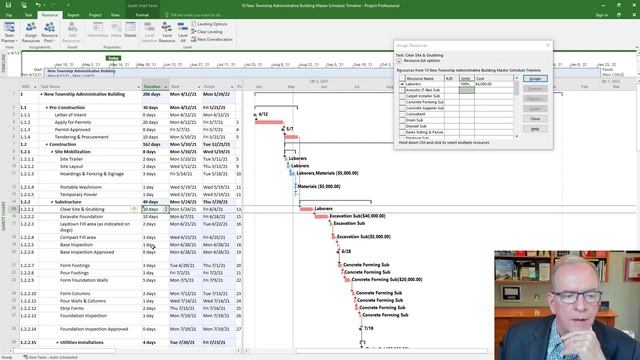Expand Resource list options in the dialog
640x360 pixels.
tap(399, 61)
